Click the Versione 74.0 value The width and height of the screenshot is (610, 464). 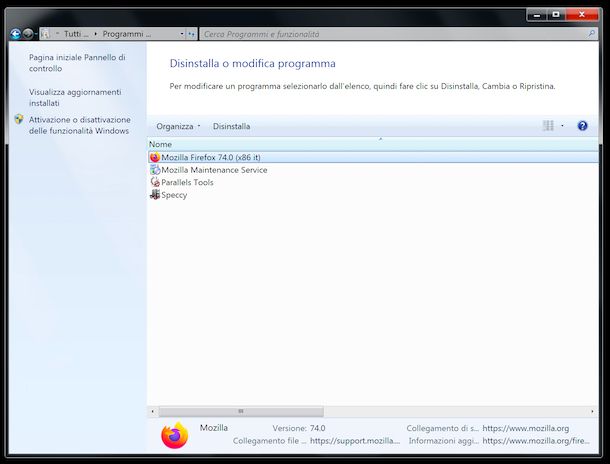(x=317, y=428)
